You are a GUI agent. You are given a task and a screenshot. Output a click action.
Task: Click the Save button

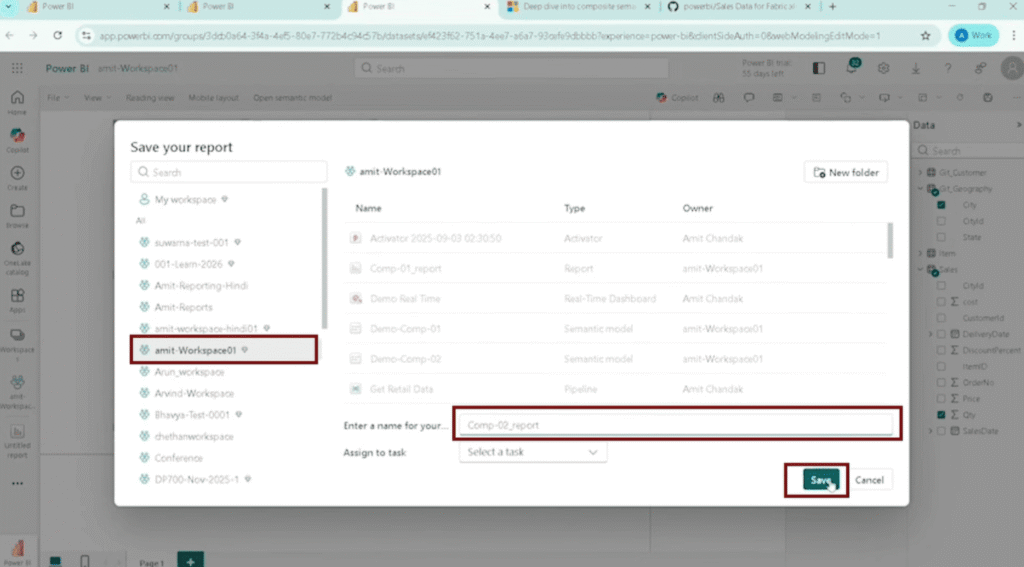tap(821, 480)
